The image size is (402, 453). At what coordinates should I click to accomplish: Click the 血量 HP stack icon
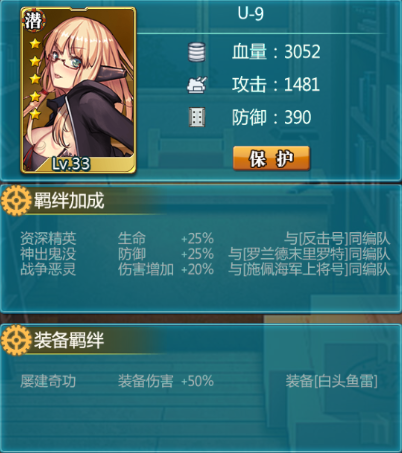tap(197, 52)
